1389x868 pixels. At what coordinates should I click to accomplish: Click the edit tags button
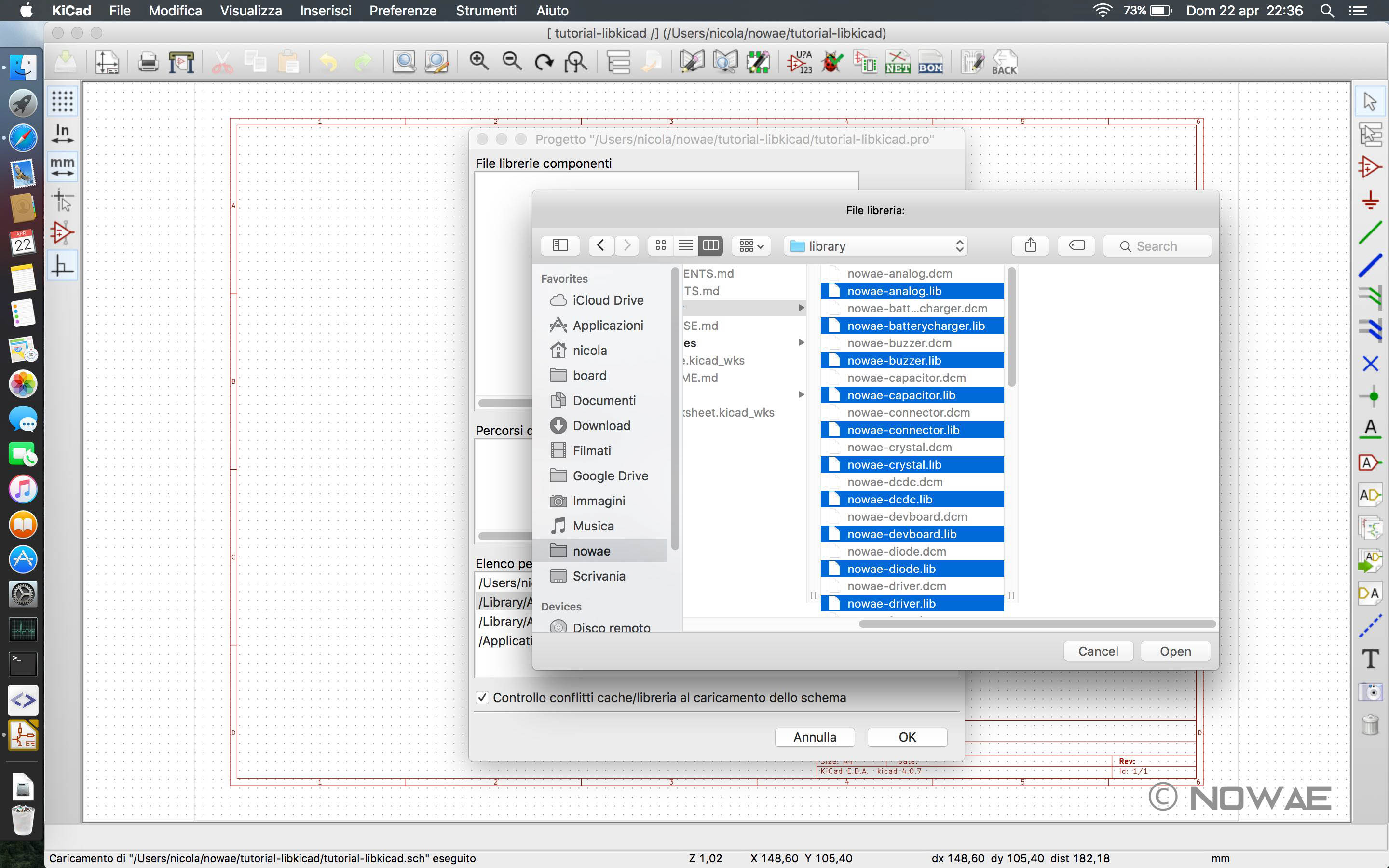[x=1077, y=246]
